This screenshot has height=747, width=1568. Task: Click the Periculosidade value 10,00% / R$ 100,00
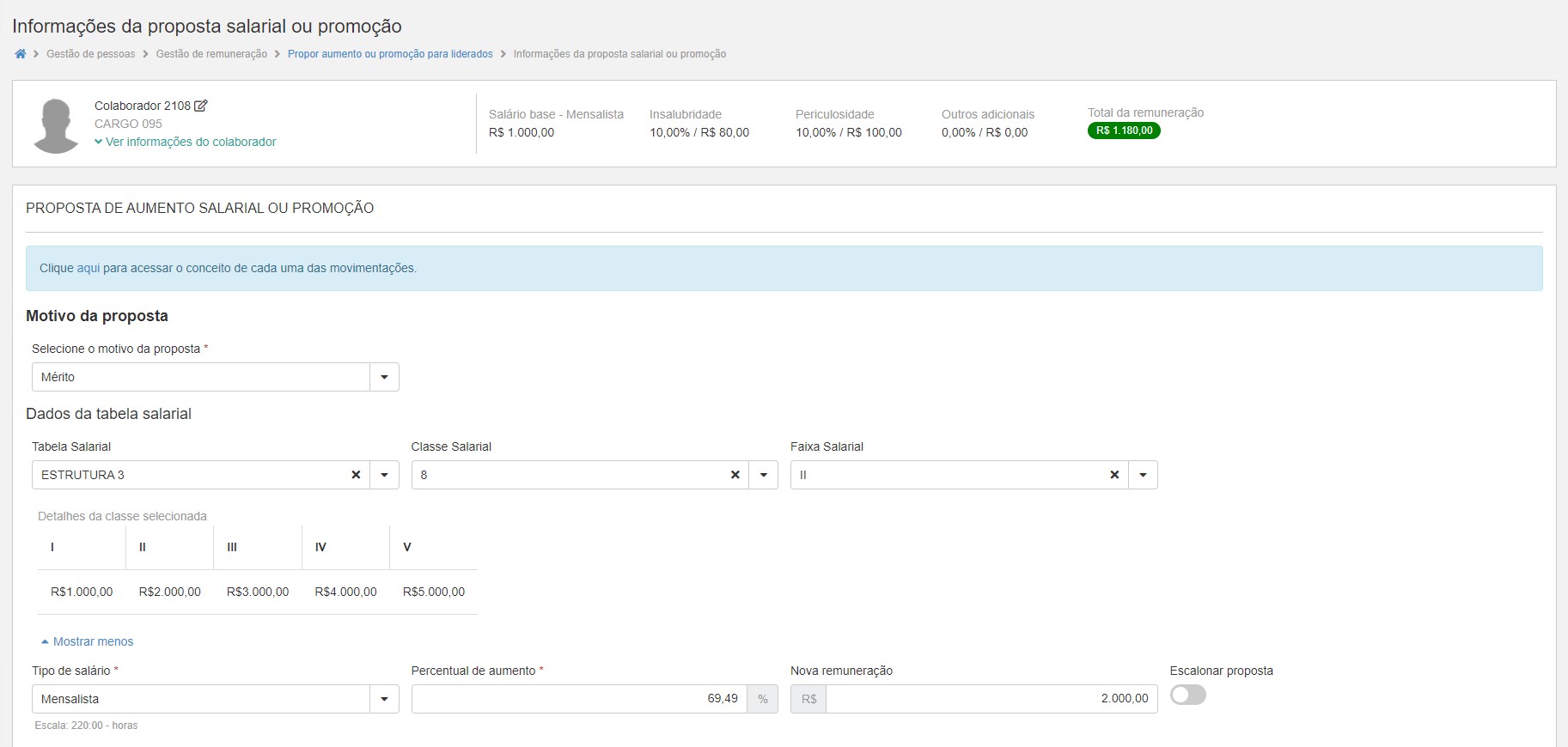click(x=849, y=132)
